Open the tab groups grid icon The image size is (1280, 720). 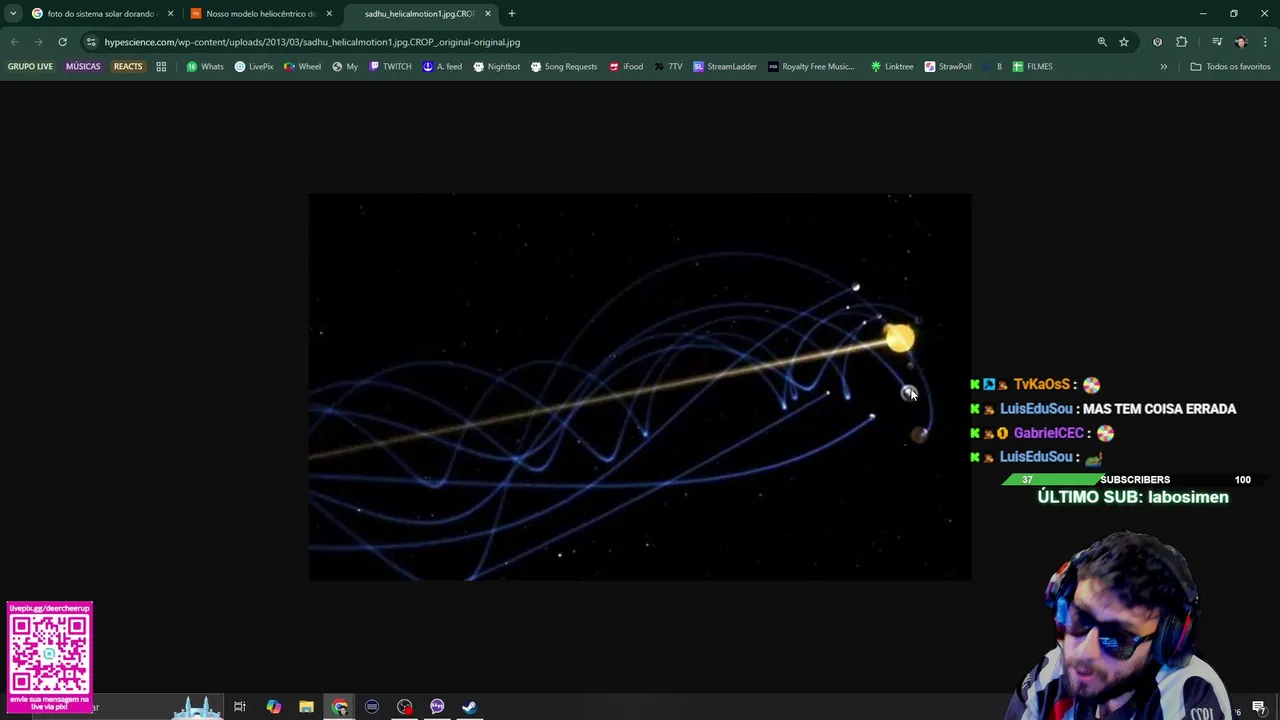(x=161, y=67)
